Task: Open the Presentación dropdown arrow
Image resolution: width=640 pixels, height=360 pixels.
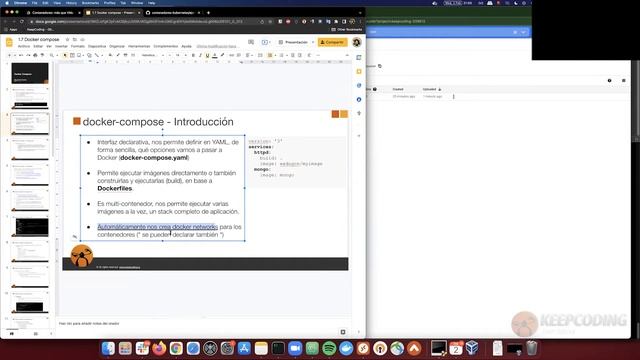Action: pos(313,42)
